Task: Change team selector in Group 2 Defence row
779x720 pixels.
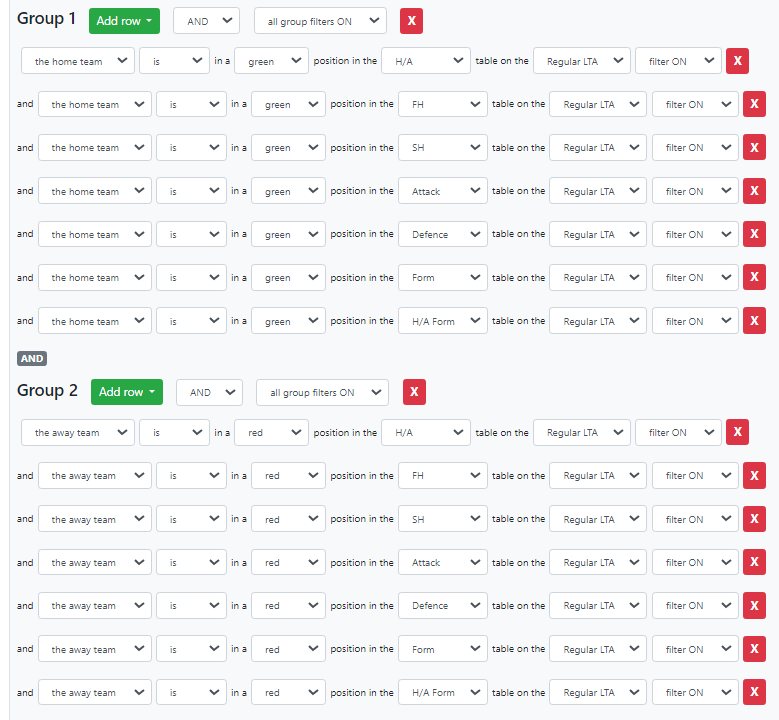Action: 94,605
